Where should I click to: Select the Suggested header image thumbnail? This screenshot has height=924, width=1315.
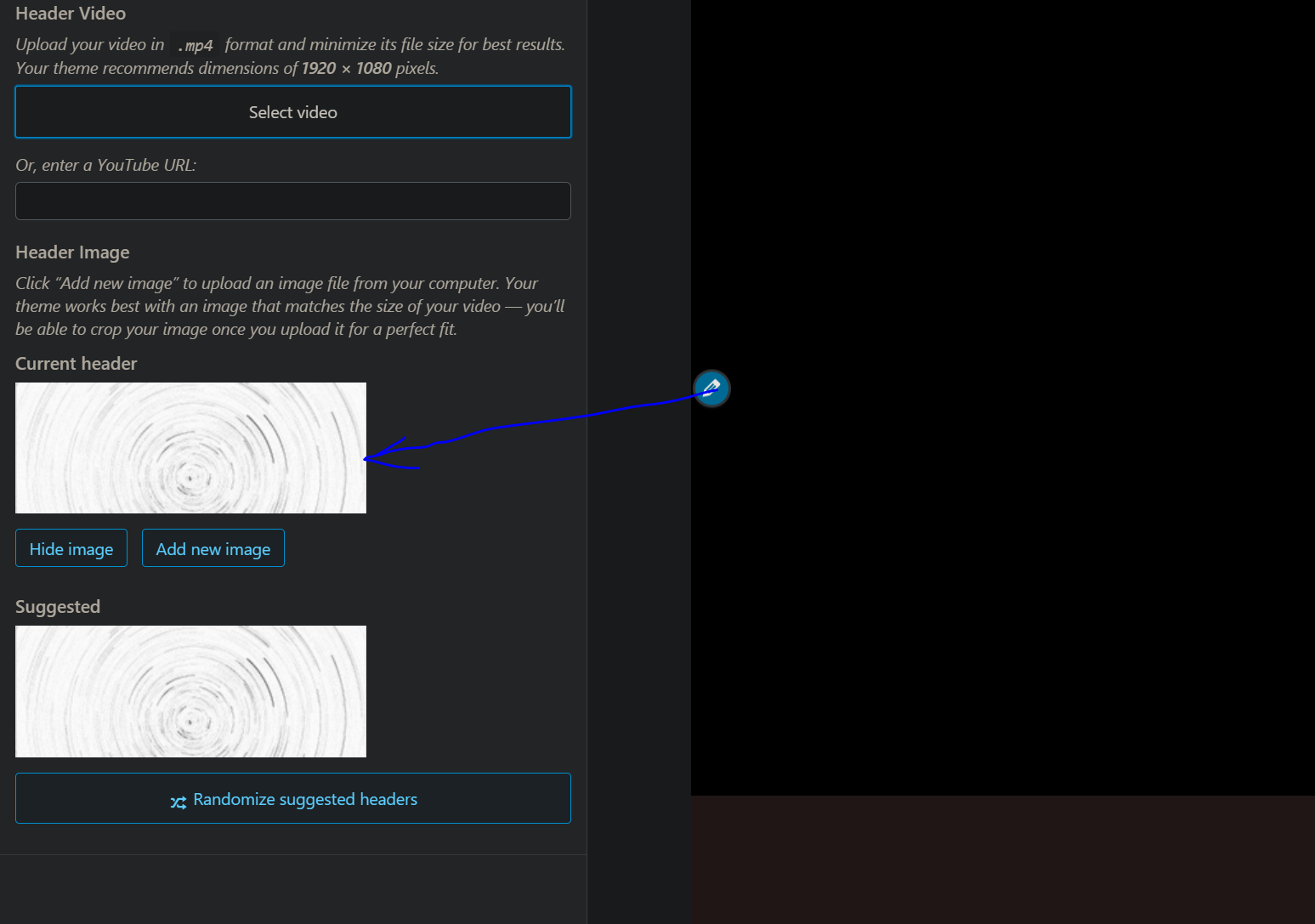coord(190,691)
